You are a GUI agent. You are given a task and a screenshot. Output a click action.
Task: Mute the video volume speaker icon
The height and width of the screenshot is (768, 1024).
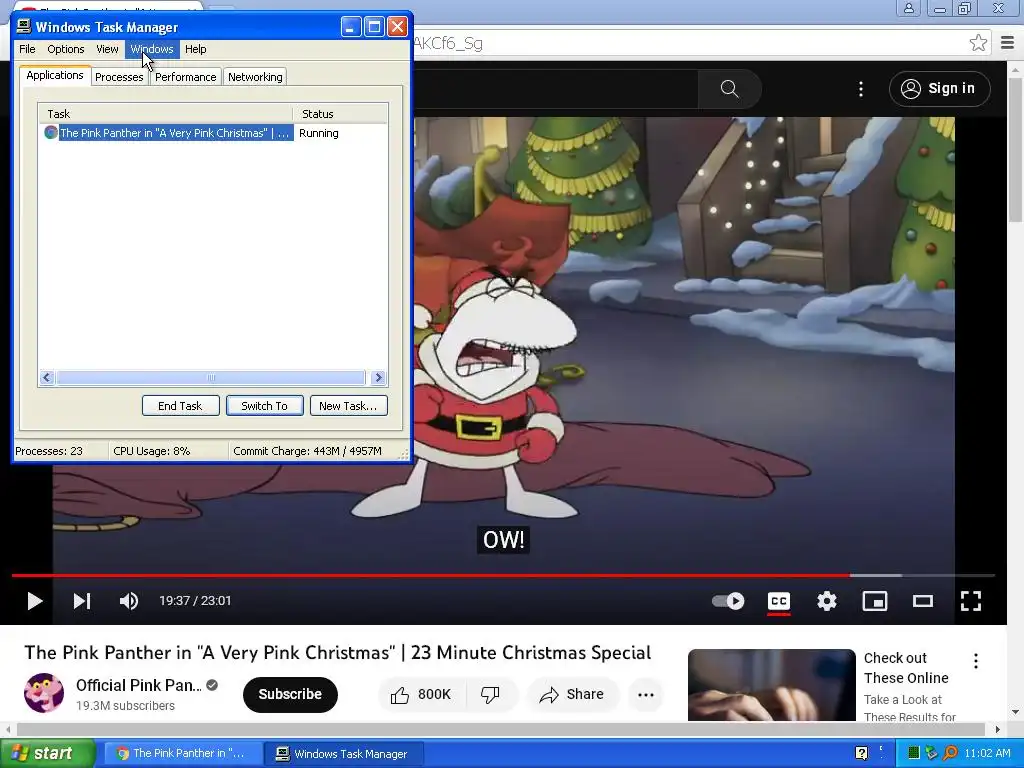[129, 601]
